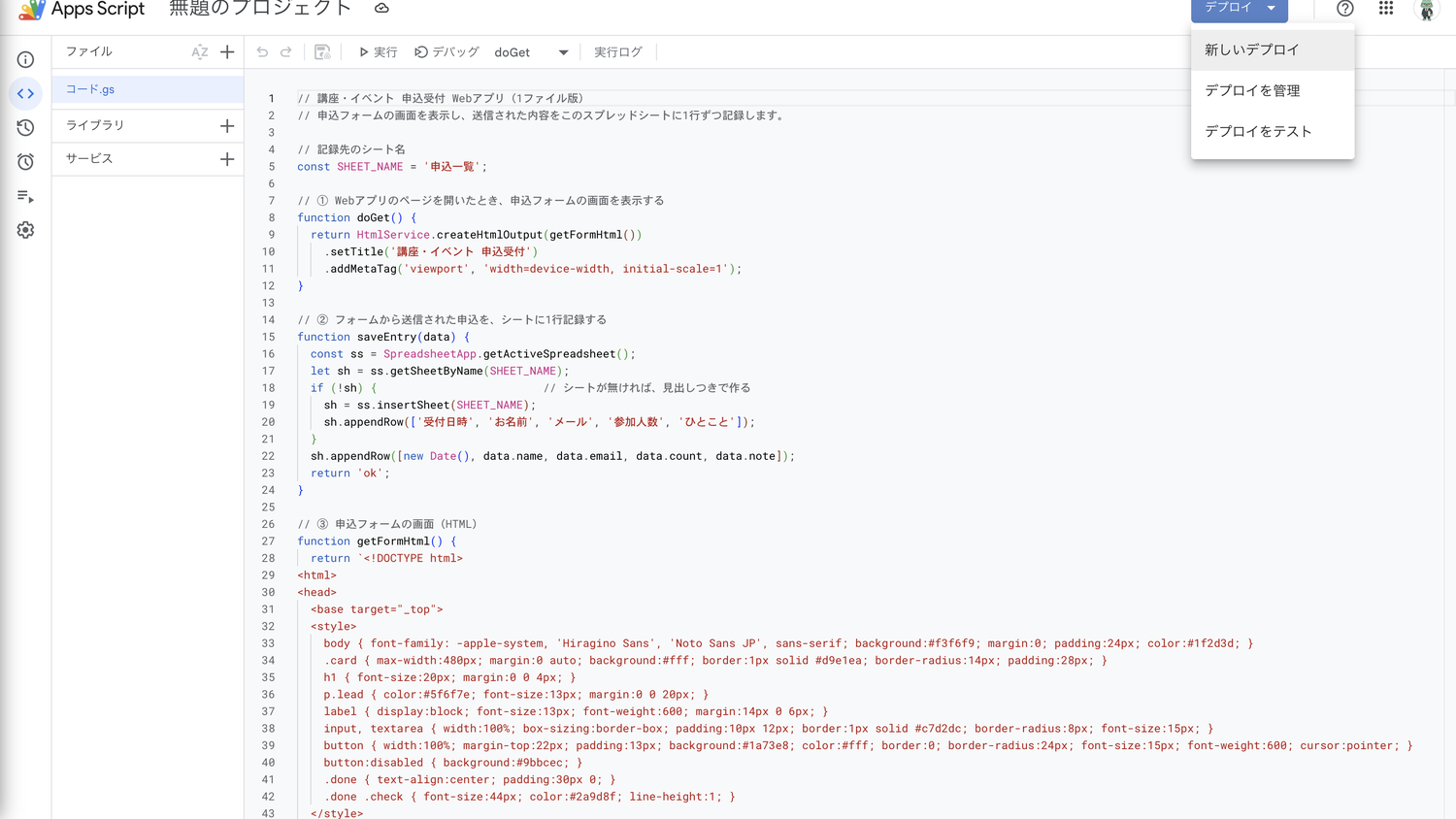
Task: Click the <base target="_top"> line
Action: pyautogui.click(x=377, y=609)
